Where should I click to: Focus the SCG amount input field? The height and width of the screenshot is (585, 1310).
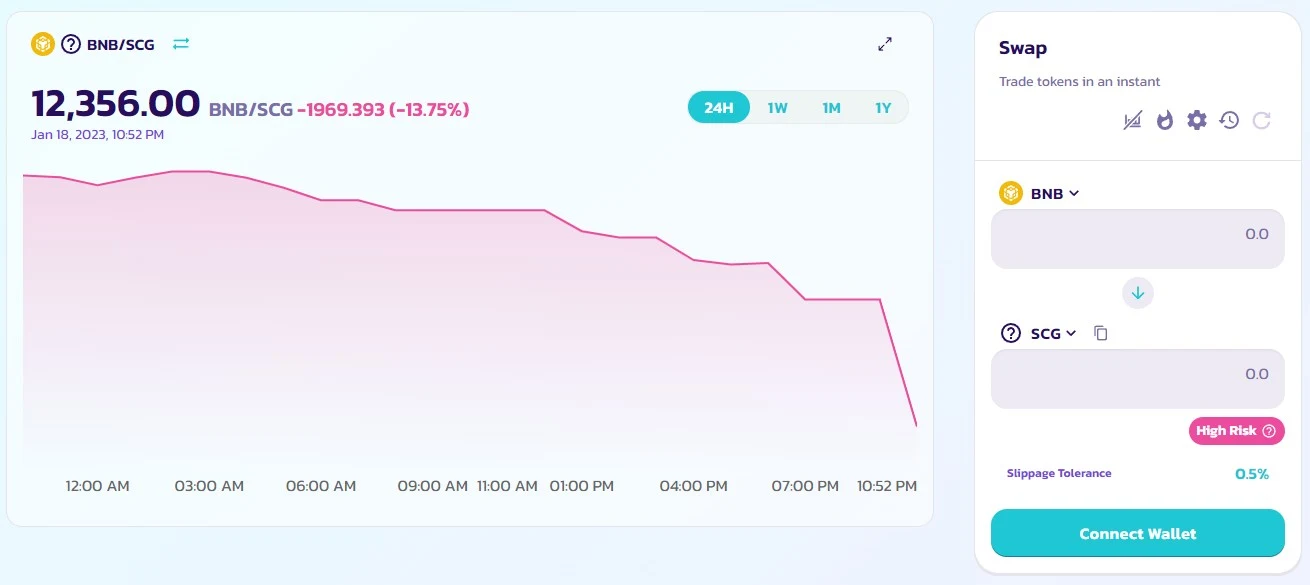point(1138,378)
